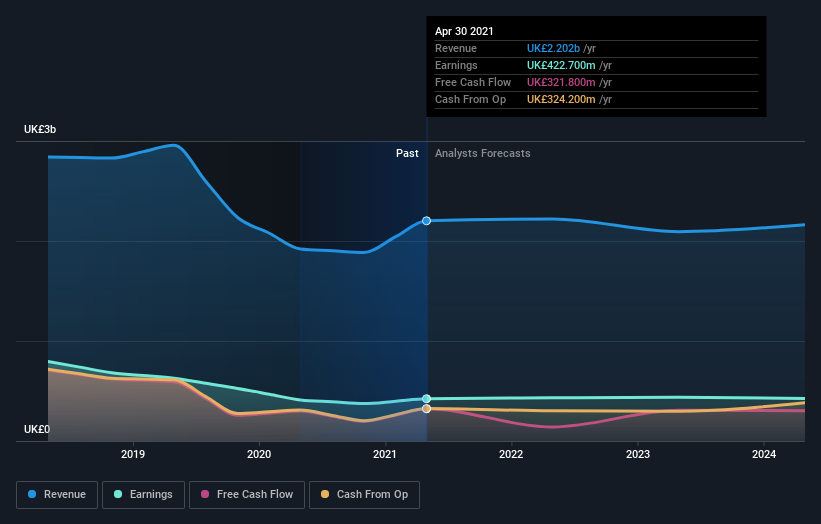Toggle the Cash From Op legend button

(364, 495)
